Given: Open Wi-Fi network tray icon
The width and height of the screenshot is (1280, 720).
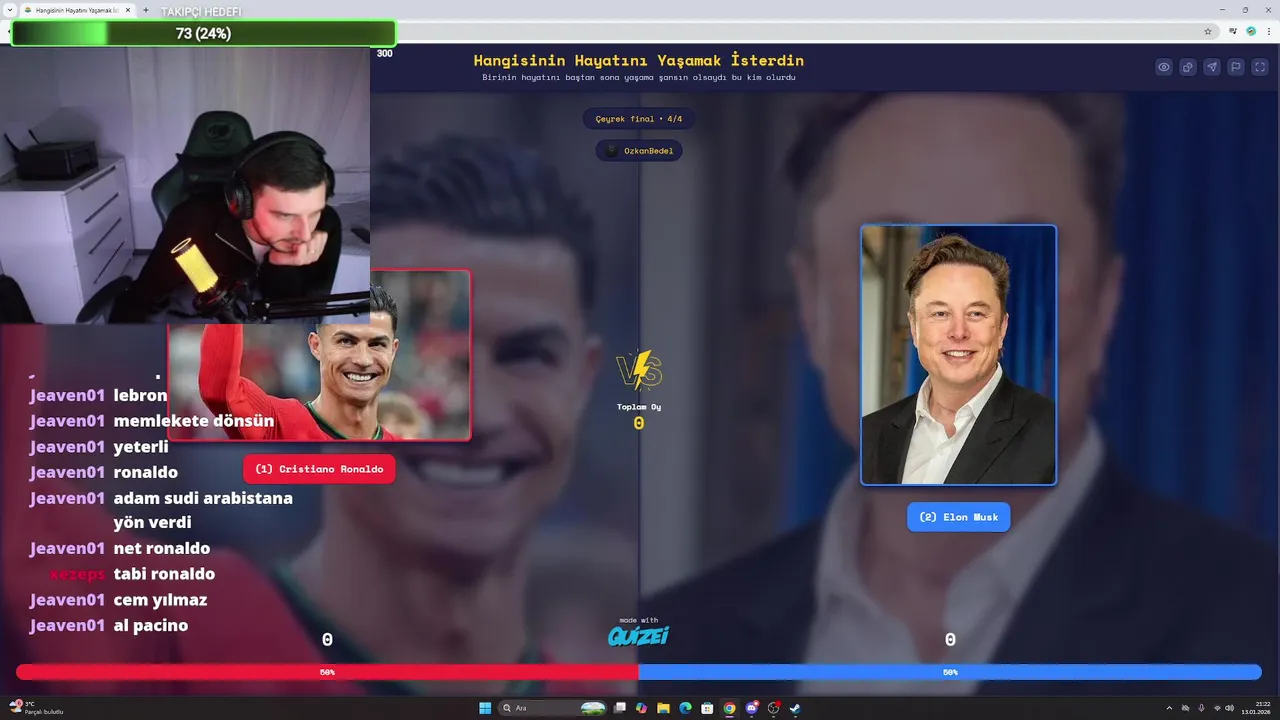Looking at the screenshot, I should pos(1217,708).
